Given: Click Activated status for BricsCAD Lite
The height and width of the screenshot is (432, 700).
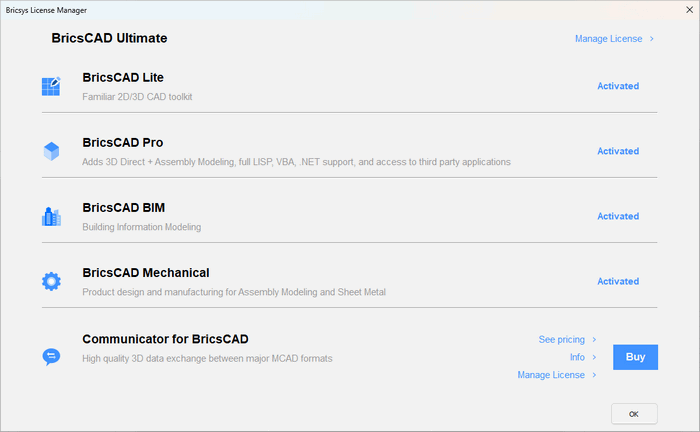Looking at the screenshot, I should tap(618, 86).
